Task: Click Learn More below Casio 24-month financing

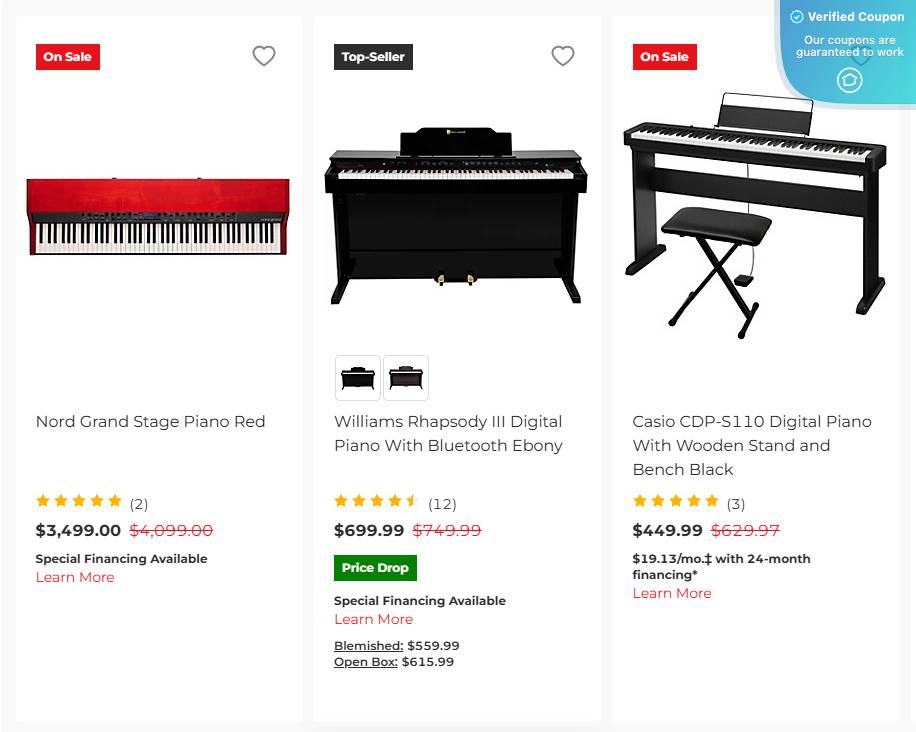Action: click(x=672, y=593)
